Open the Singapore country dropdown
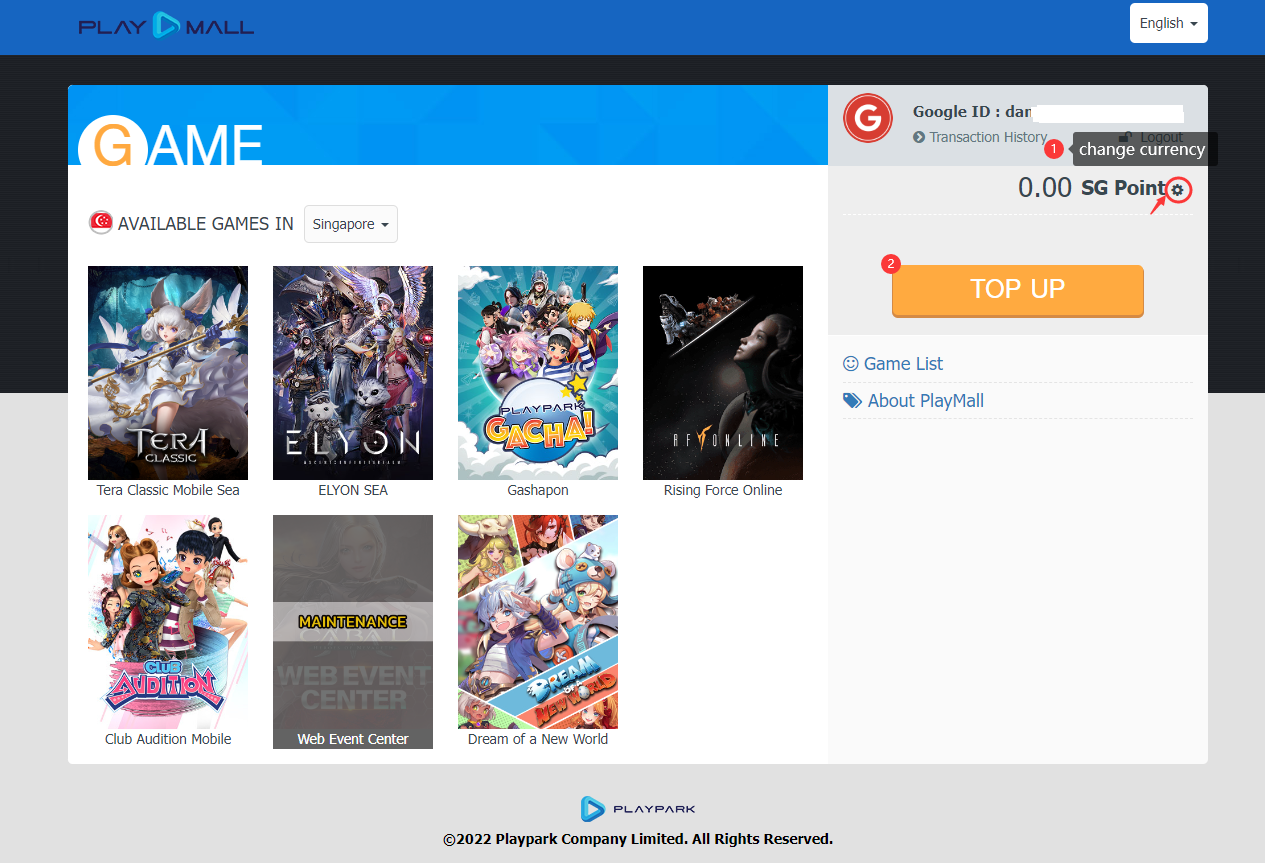 point(350,224)
